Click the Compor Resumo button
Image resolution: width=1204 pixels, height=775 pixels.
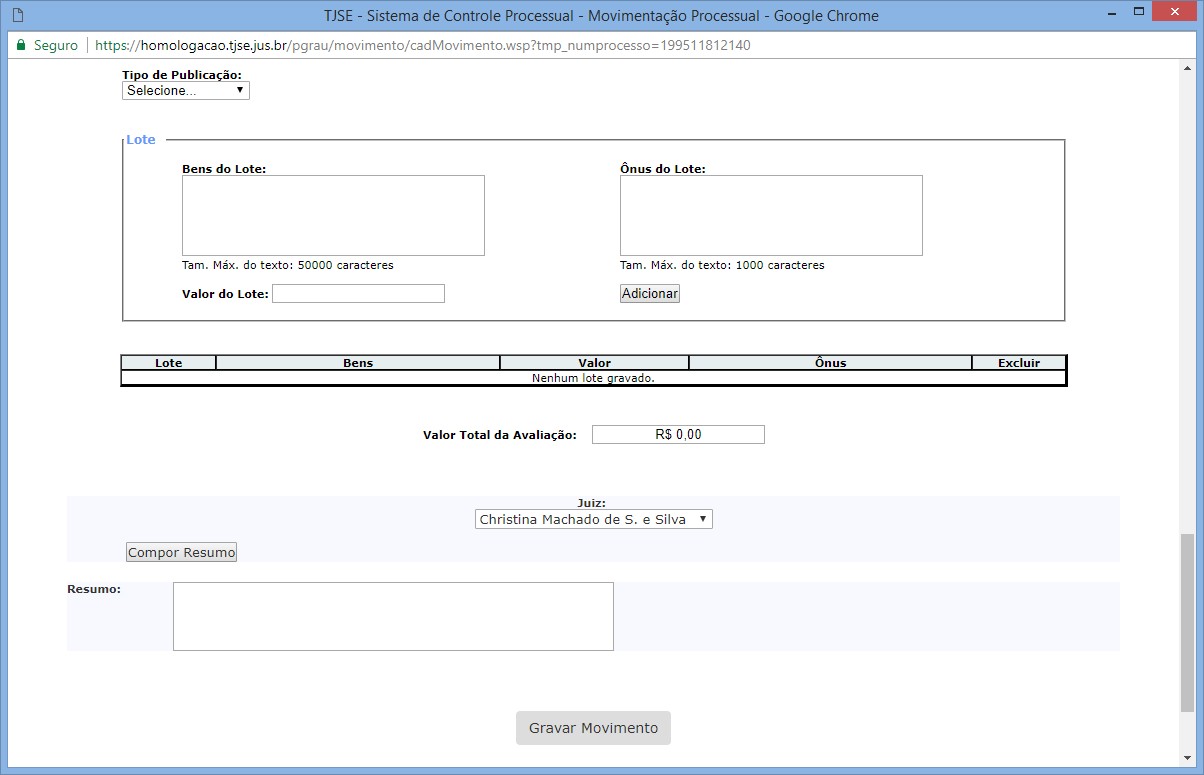click(x=181, y=552)
